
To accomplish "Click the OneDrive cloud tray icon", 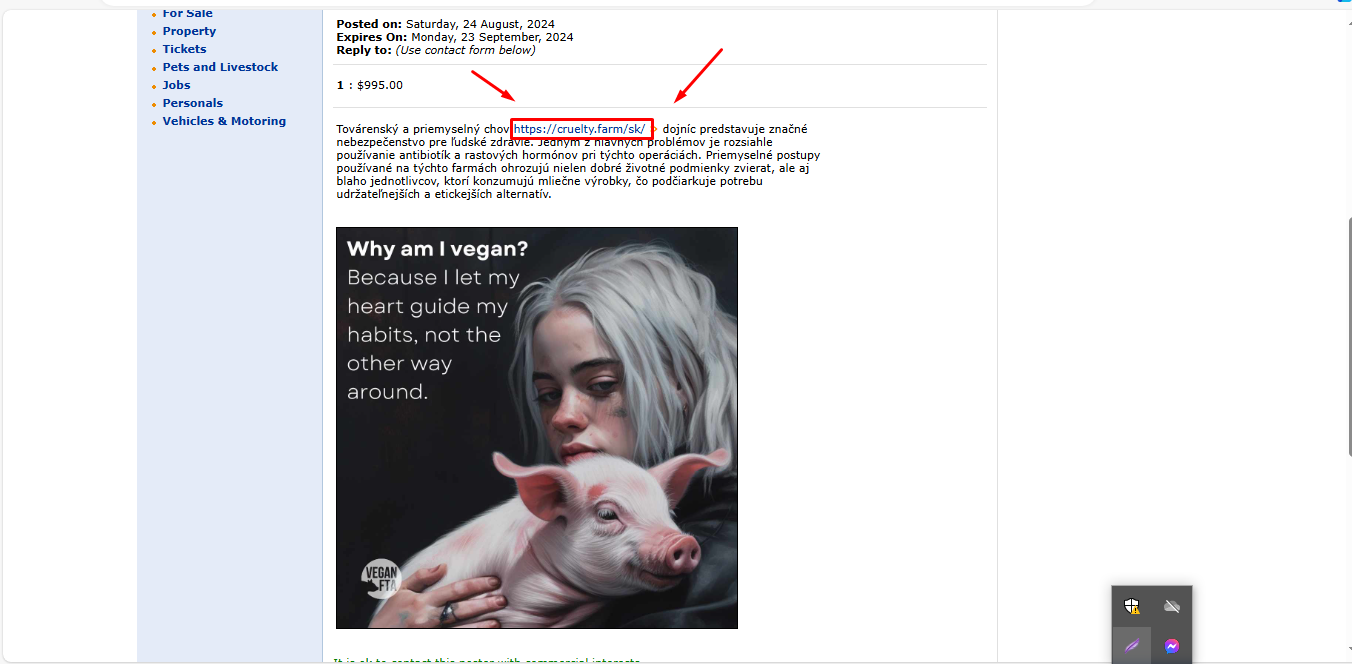I will 1172,606.
